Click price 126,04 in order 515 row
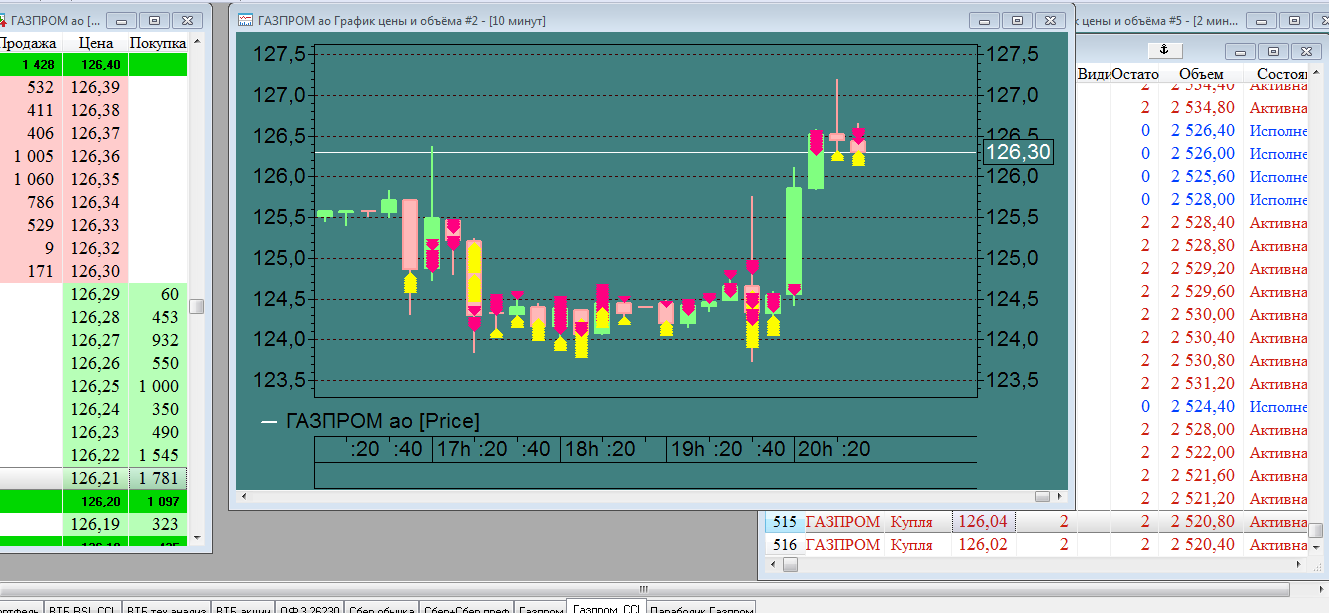This screenshot has height=613, width=1329. 984,522
